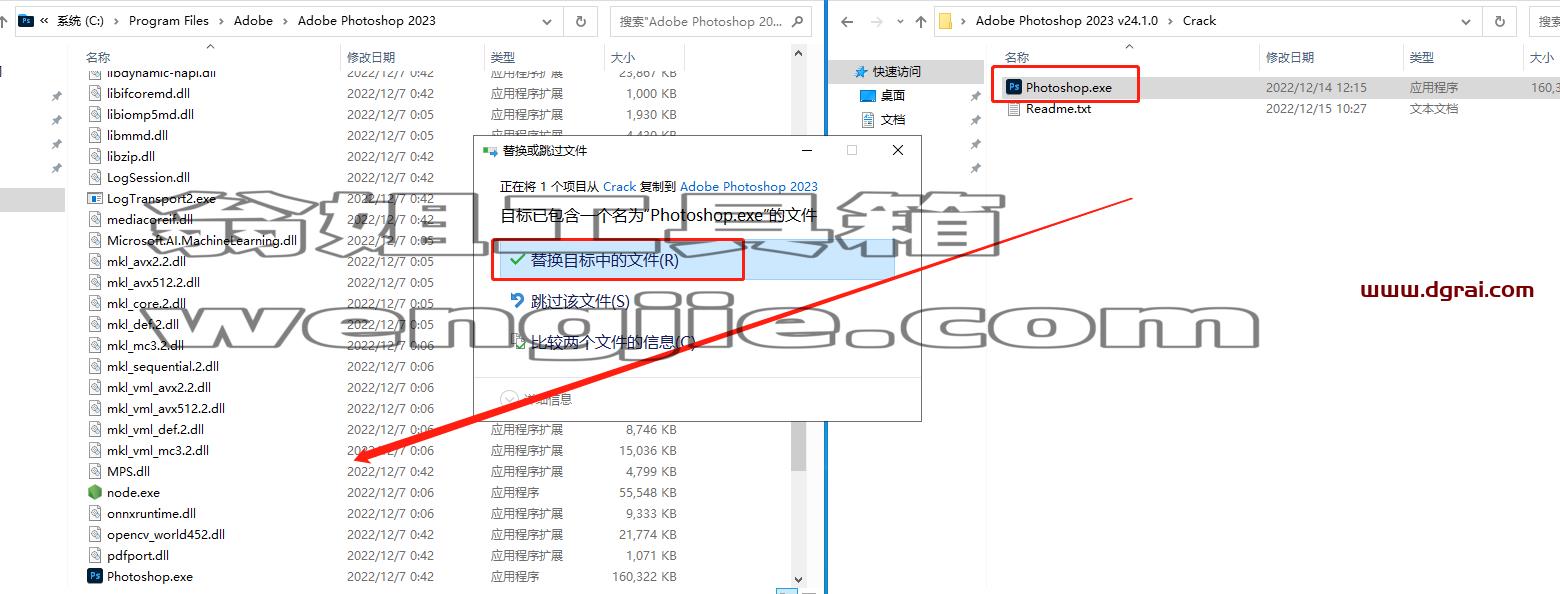
Task: Click left window vertical scrollbar thumb
Action: [x=798, y=445]
